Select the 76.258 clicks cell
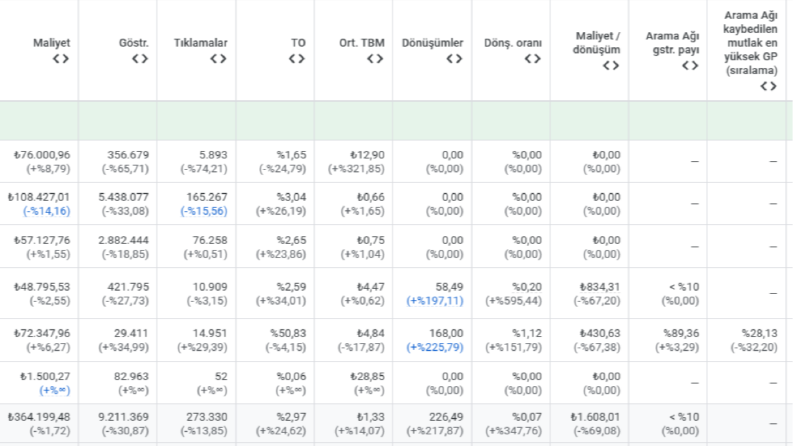793x446 pixels. (x=209, y=240)
